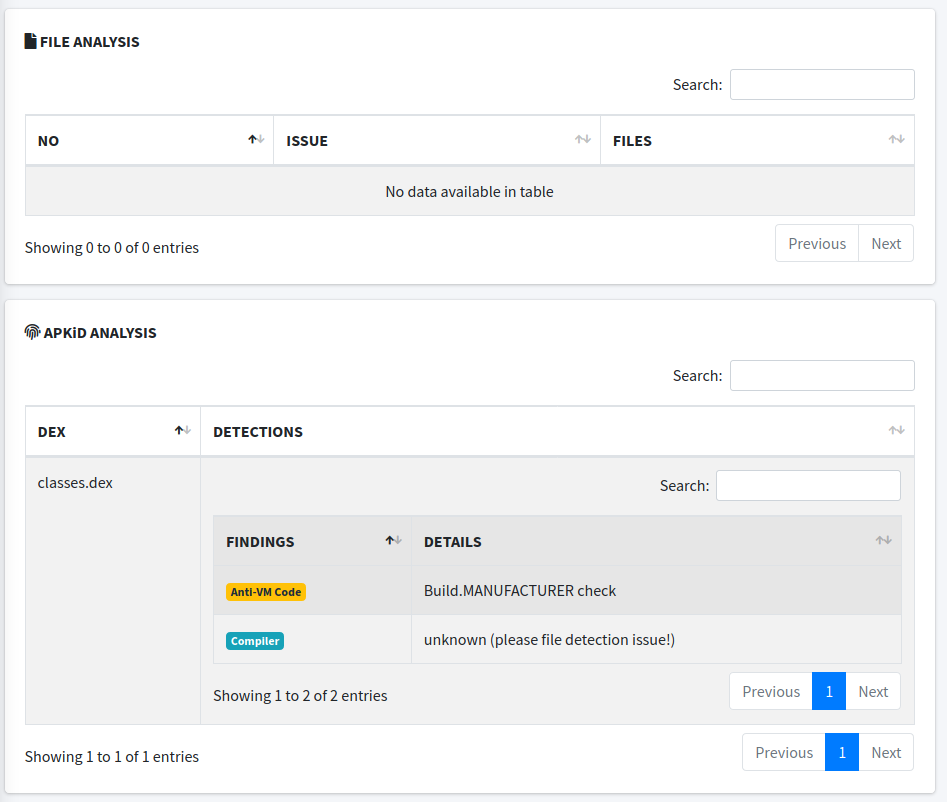947x802 pixels.
Task: Click the APKiD fingerprint icon
Action: [32, 332]
